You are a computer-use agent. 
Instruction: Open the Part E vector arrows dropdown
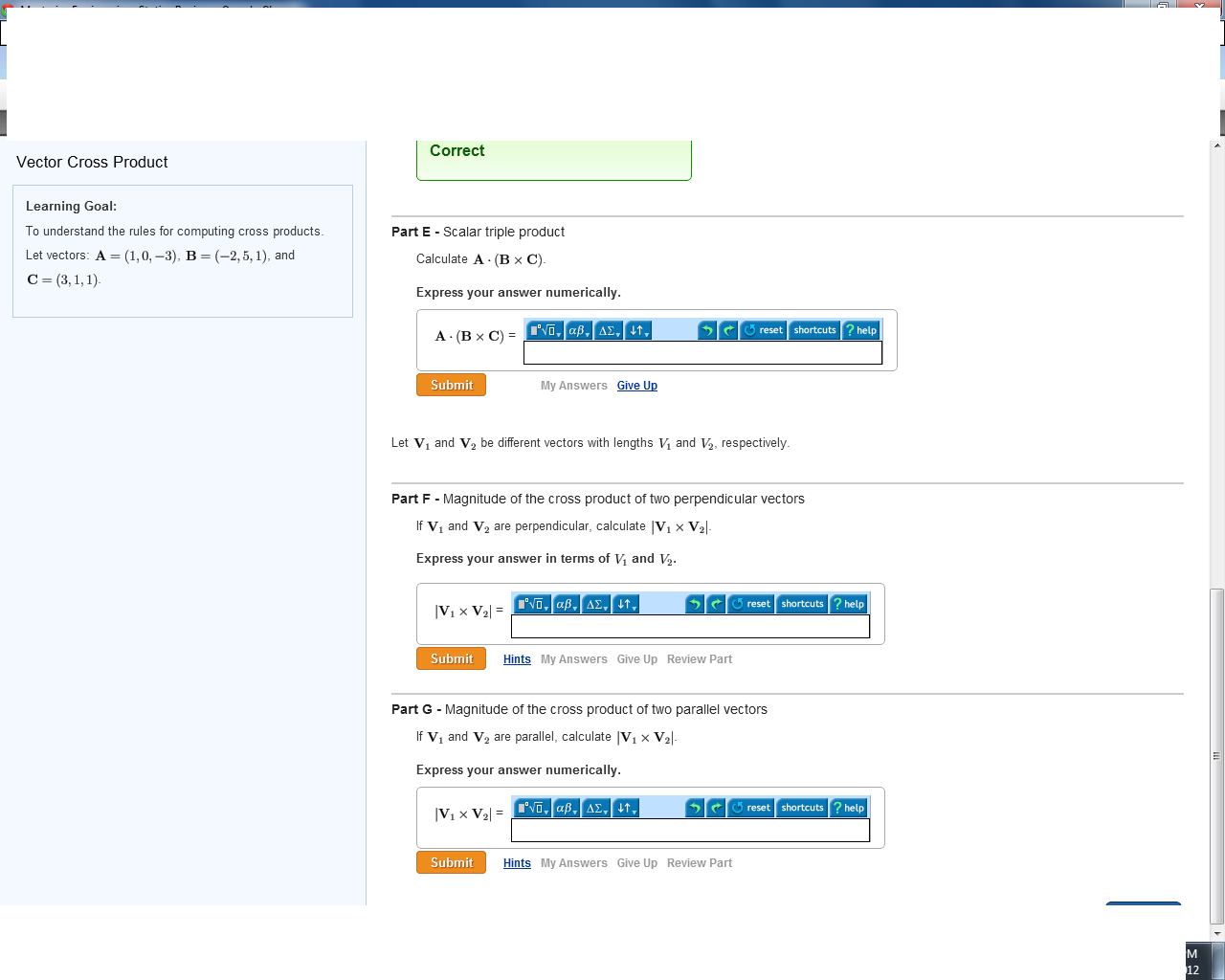click(638, 330)
